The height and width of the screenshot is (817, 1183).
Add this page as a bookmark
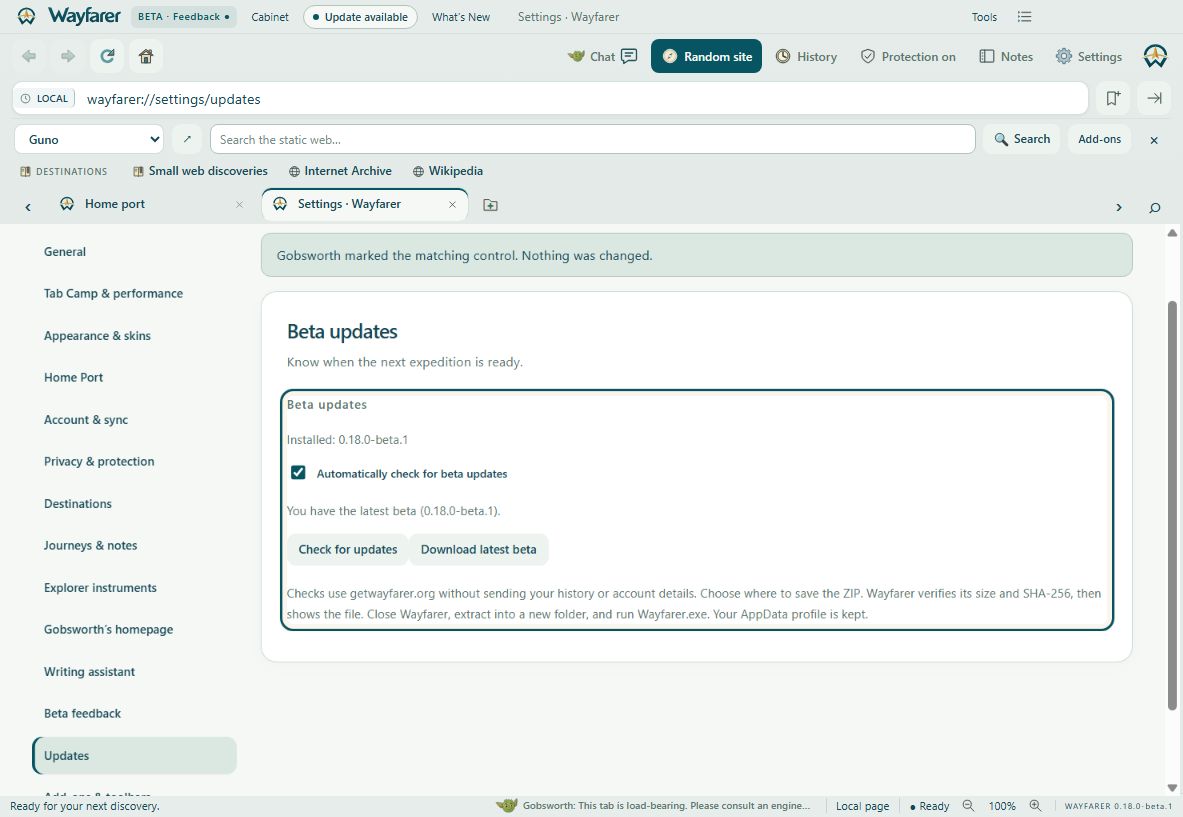click(x=1113, y=98)
